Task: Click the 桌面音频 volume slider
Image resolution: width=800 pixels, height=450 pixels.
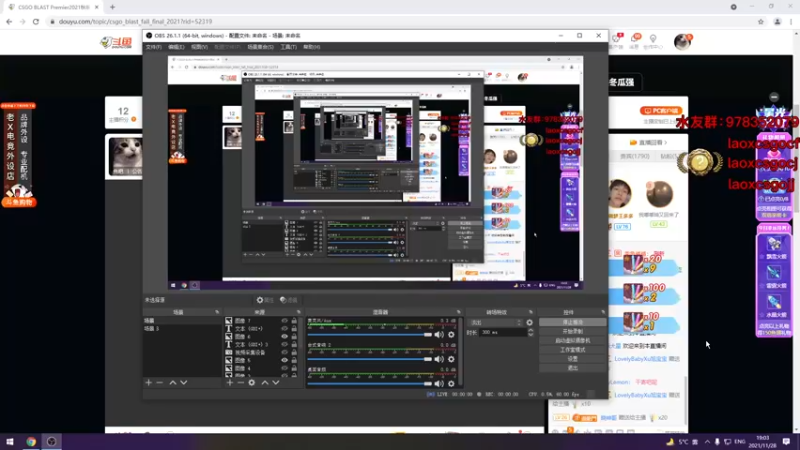Action: 370,384
